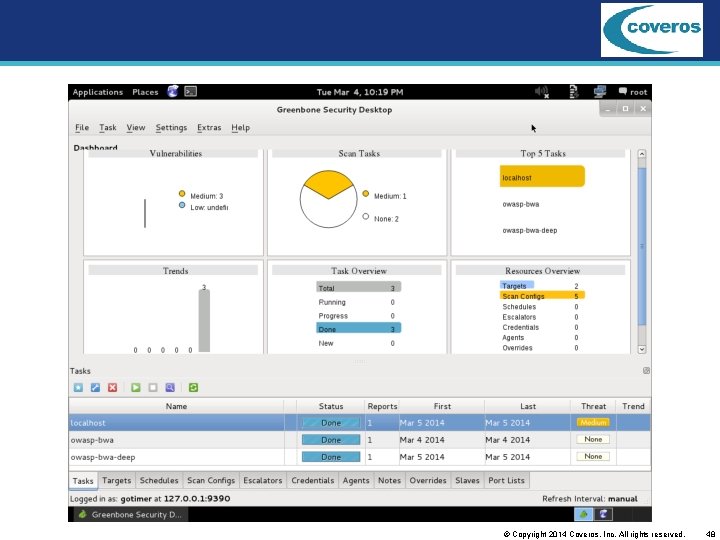The width and height of the screenshot is (720, 540).
Task: Sort tasks by Last column header
Action: [x=528, y=406]
